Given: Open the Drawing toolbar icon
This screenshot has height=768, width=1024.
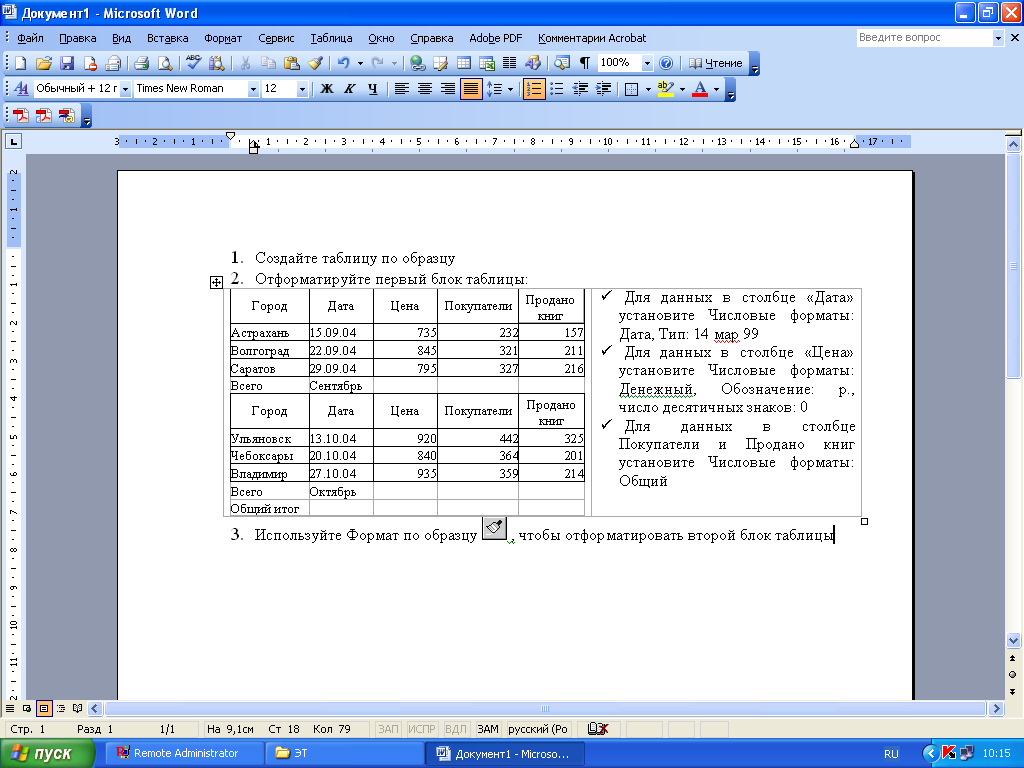Looking at the screenshot, I should (533, 63).
